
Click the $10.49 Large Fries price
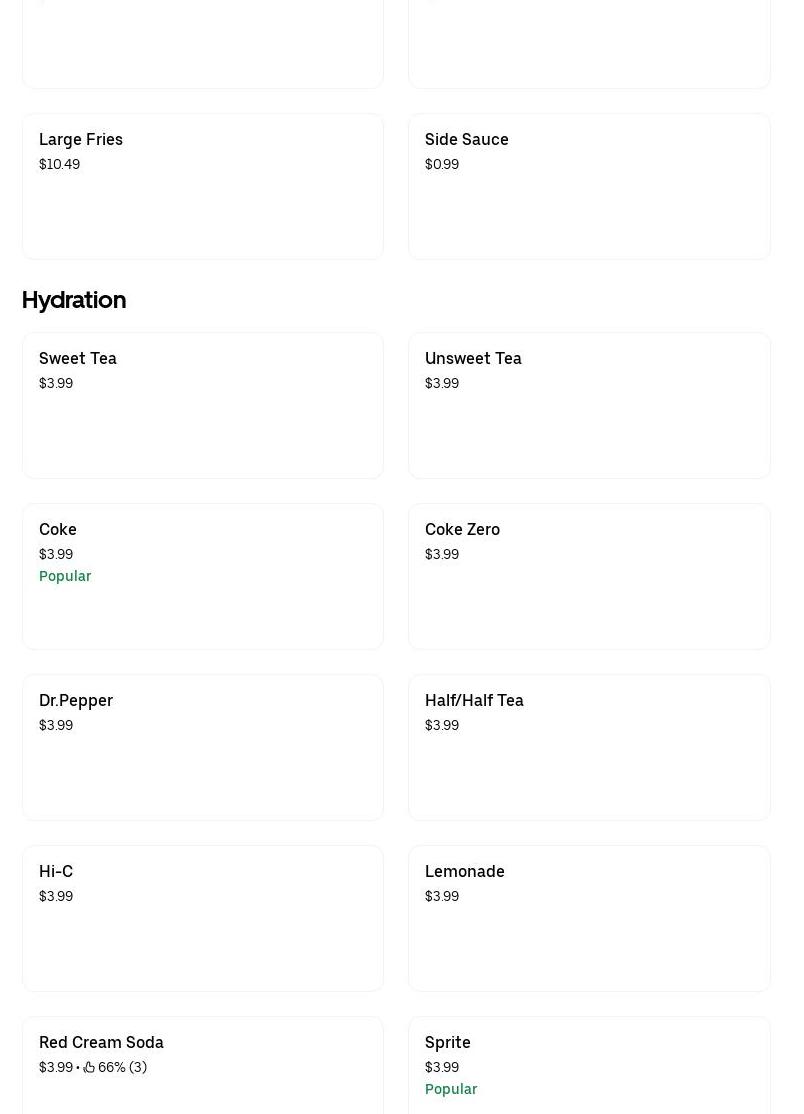point(60,164)
